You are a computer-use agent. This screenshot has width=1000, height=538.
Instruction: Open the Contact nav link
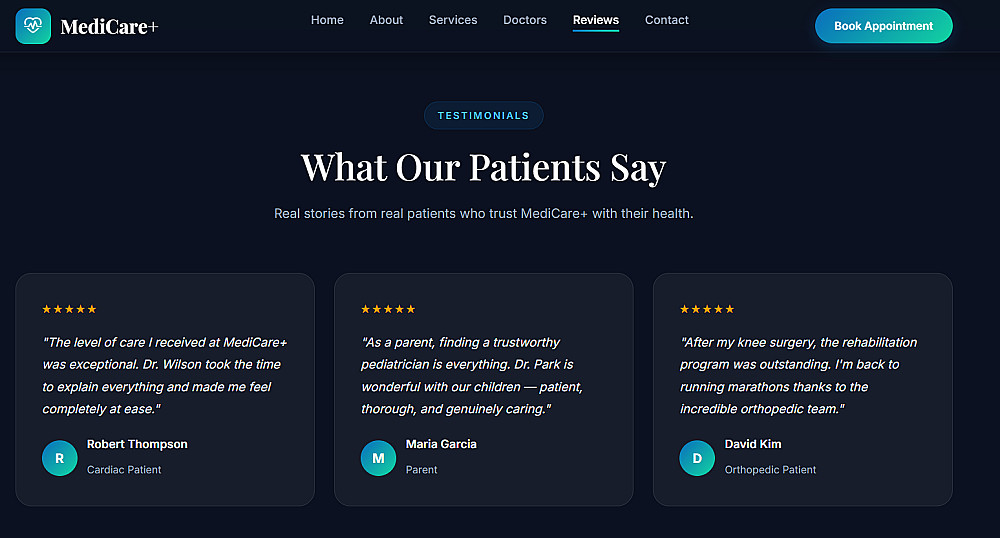[x=667, y=20]
